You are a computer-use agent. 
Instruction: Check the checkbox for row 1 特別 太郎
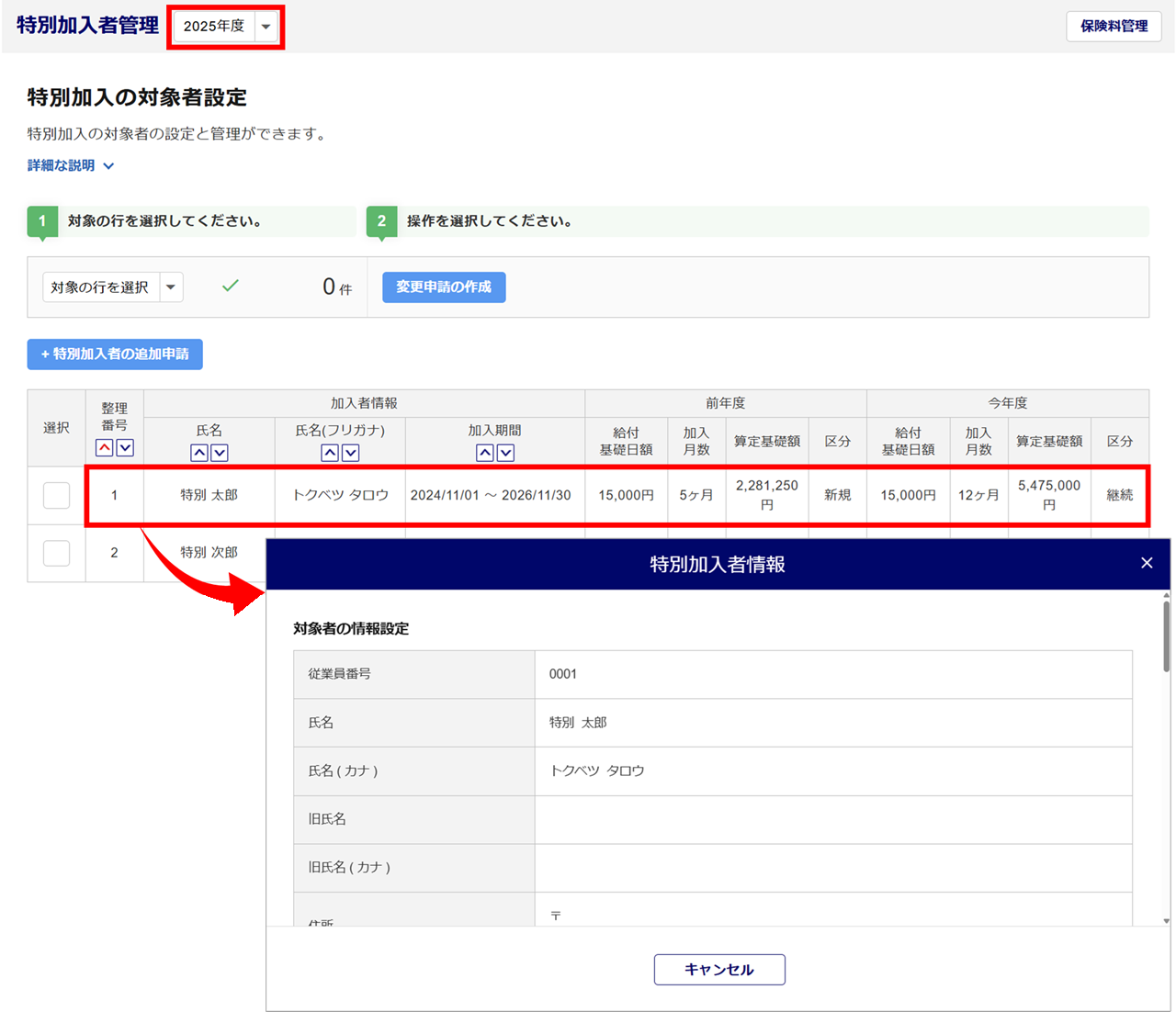(x=56, y=495)
